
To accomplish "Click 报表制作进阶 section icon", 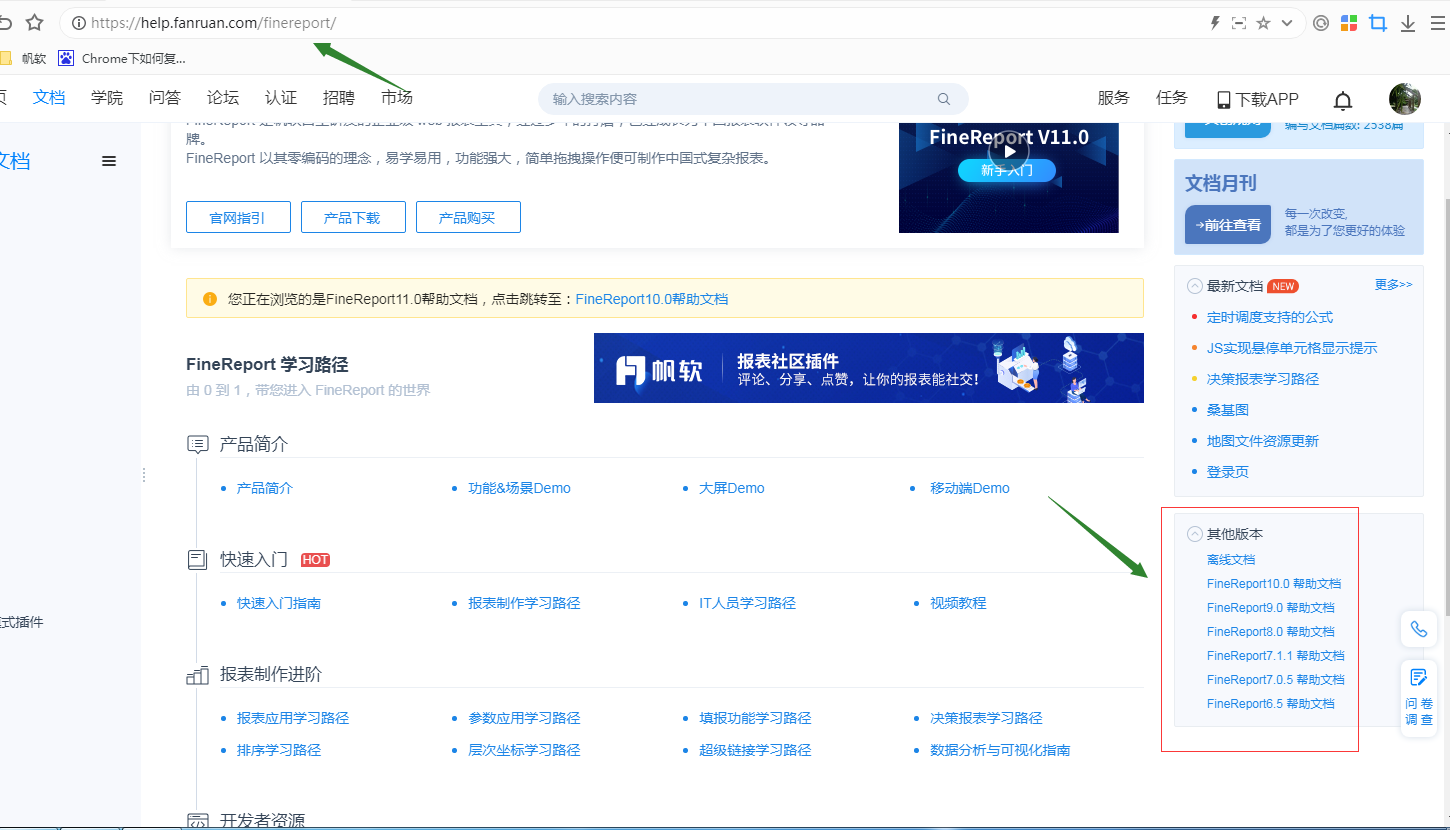I will 198,675.
